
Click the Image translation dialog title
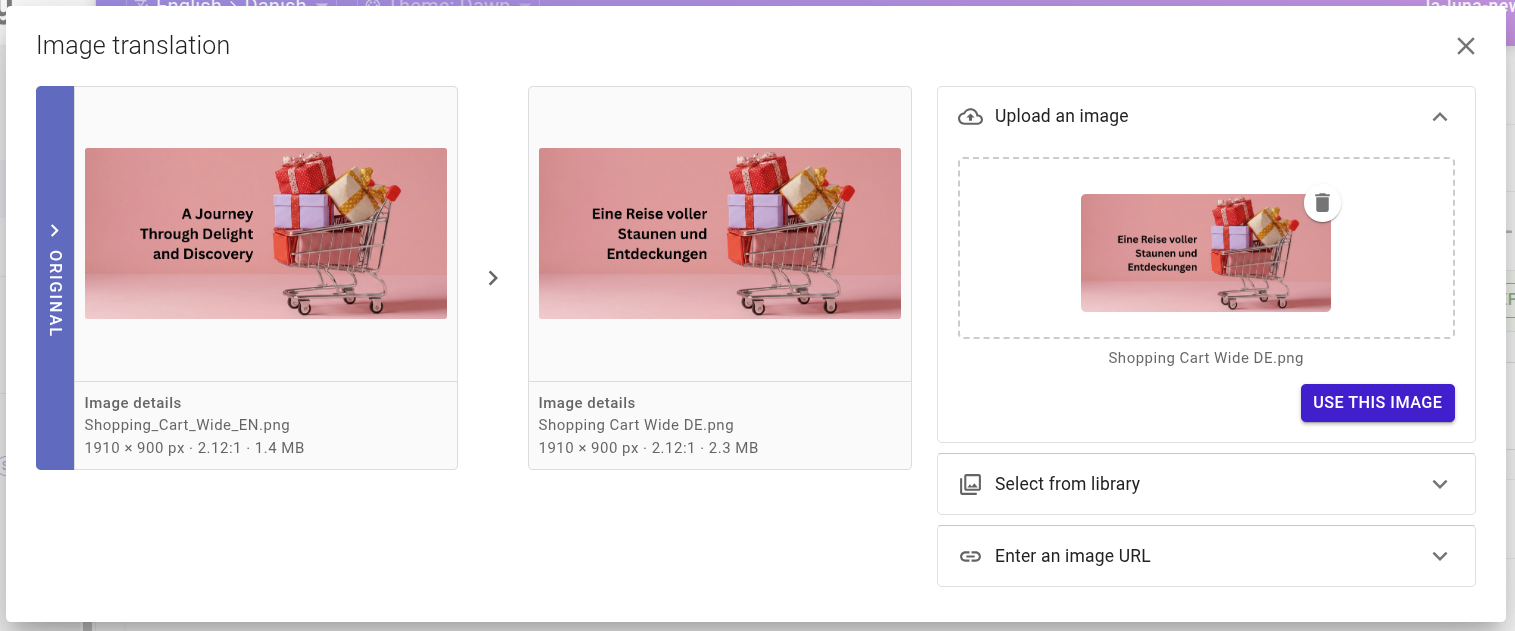(133, 45)
